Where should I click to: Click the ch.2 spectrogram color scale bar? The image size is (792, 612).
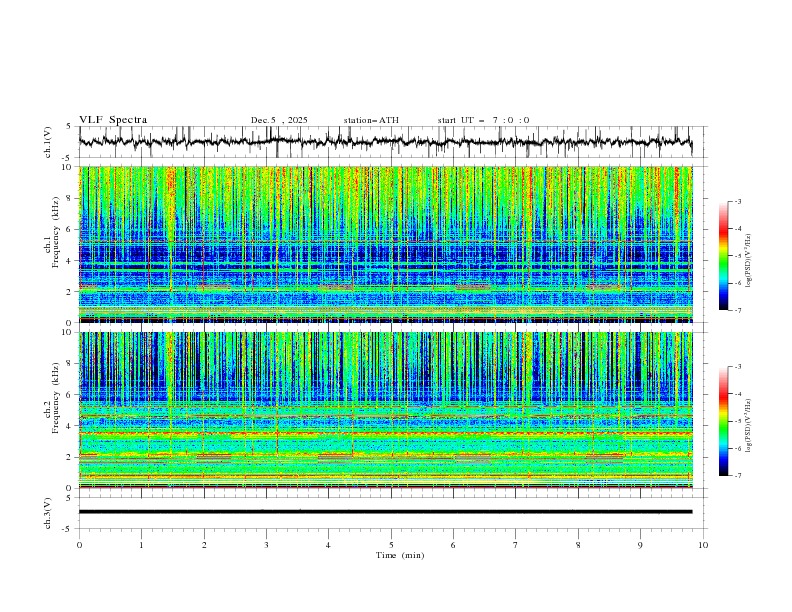click(x=723, y=421)
